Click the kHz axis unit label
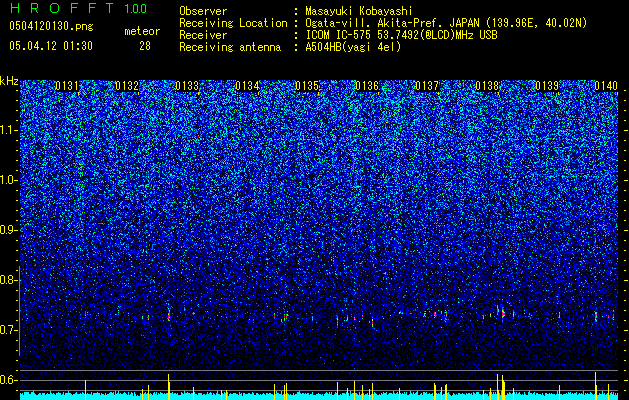This screenshot has width=629, height=400. pos(9,81)
